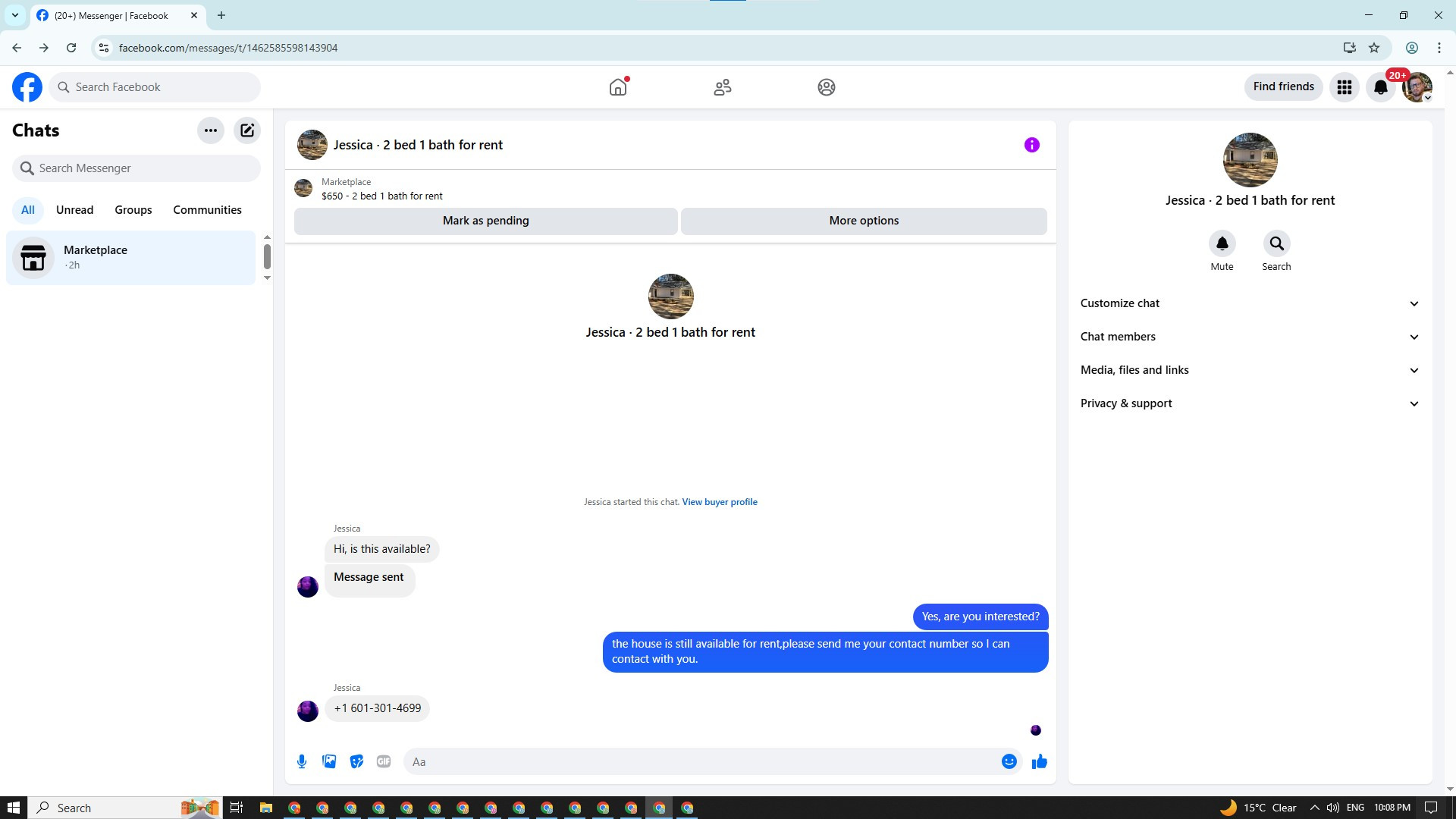This screenshot has height=819, width=1456.
Task: Open Chrome's three-dot menu
Action: coord(1439,48)
